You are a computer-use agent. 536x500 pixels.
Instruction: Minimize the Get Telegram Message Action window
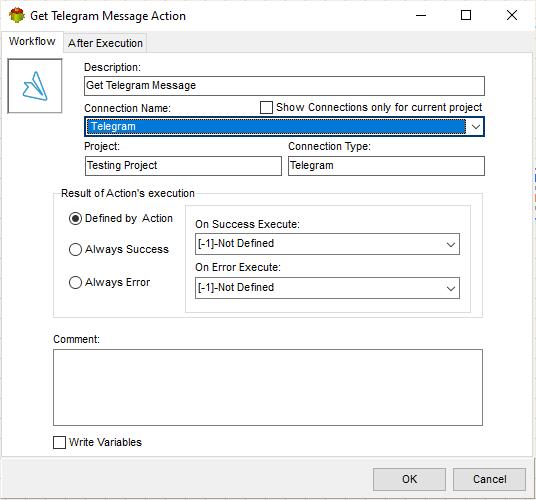(x=421, y=15)
